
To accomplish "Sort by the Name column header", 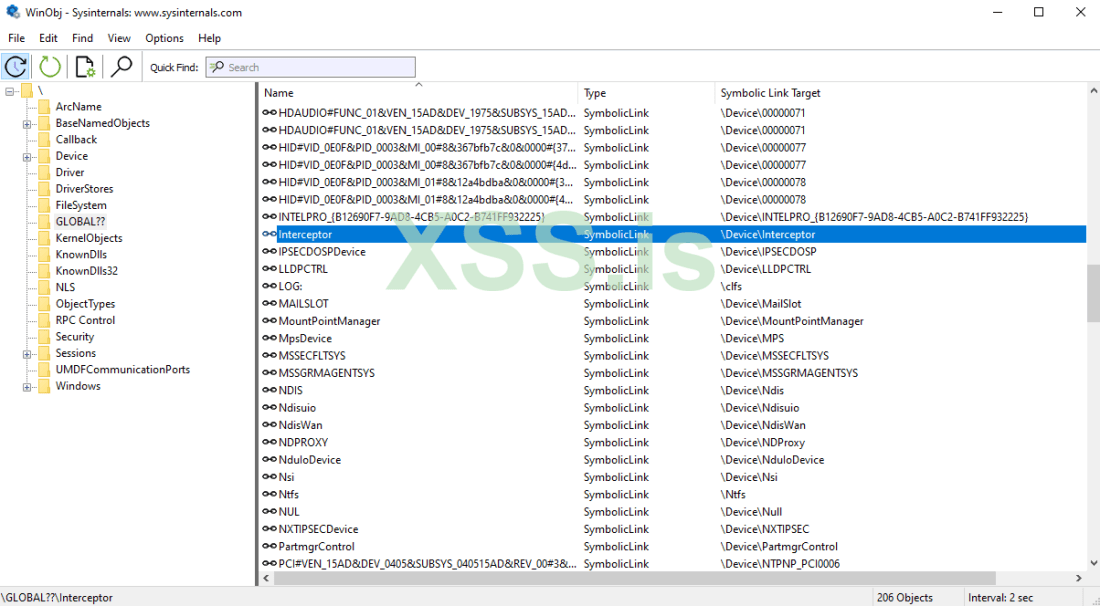I will click(418, 93).
